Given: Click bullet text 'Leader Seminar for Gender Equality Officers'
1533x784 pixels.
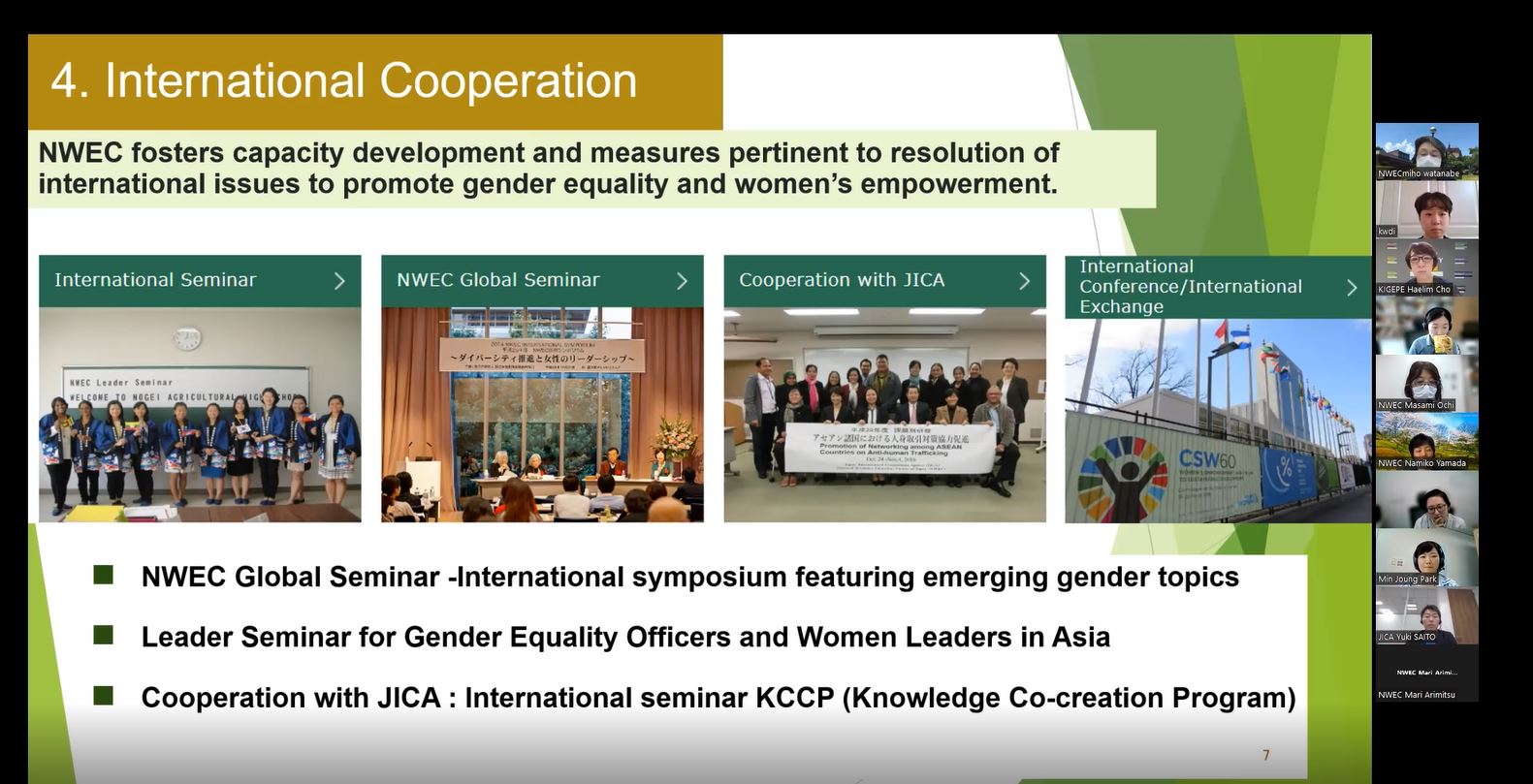Looking at the screenshot, I should click(625, 637).
